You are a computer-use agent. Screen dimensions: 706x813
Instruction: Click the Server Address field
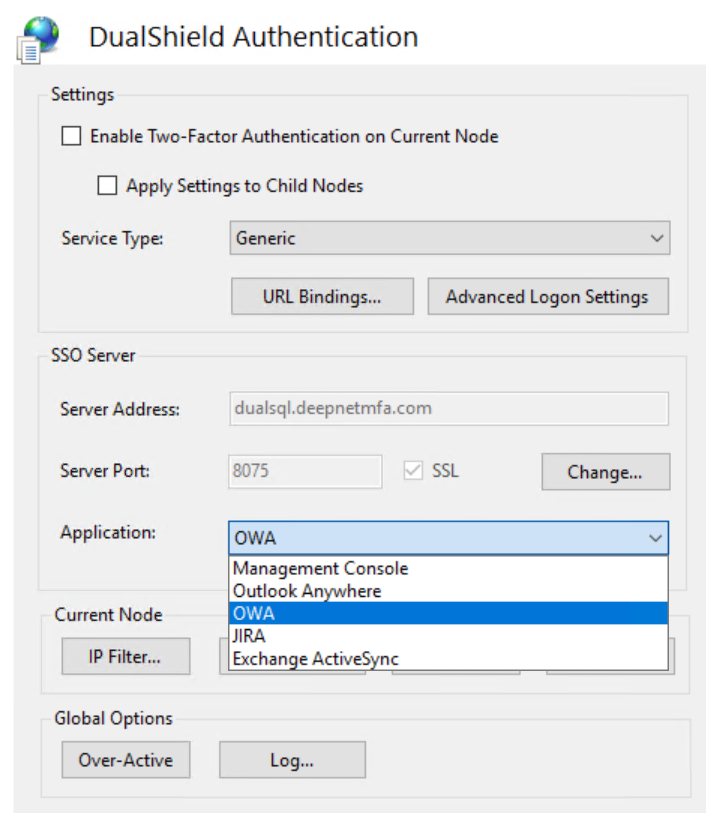[449, 408]
